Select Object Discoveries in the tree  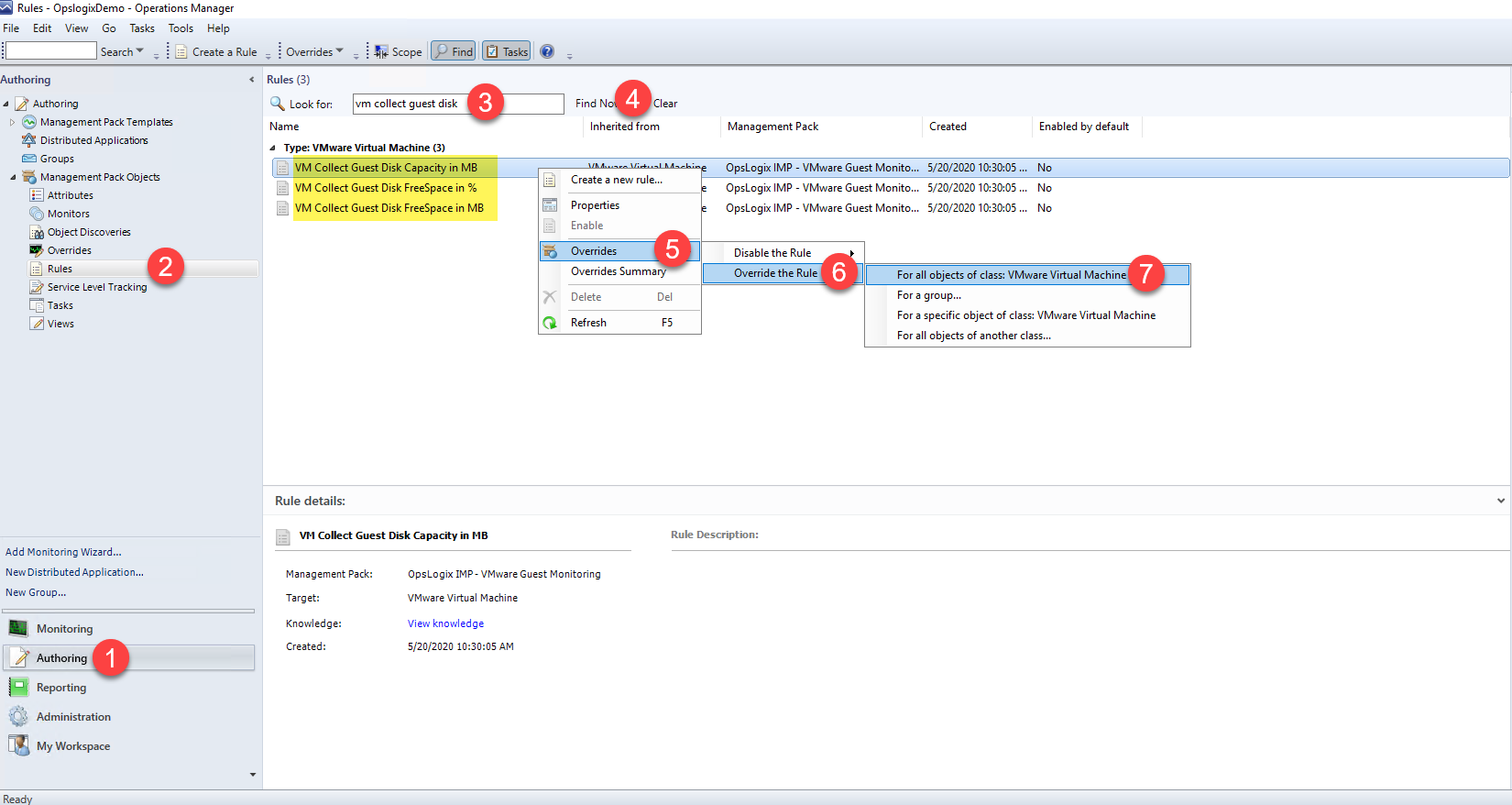pos(88,232)
